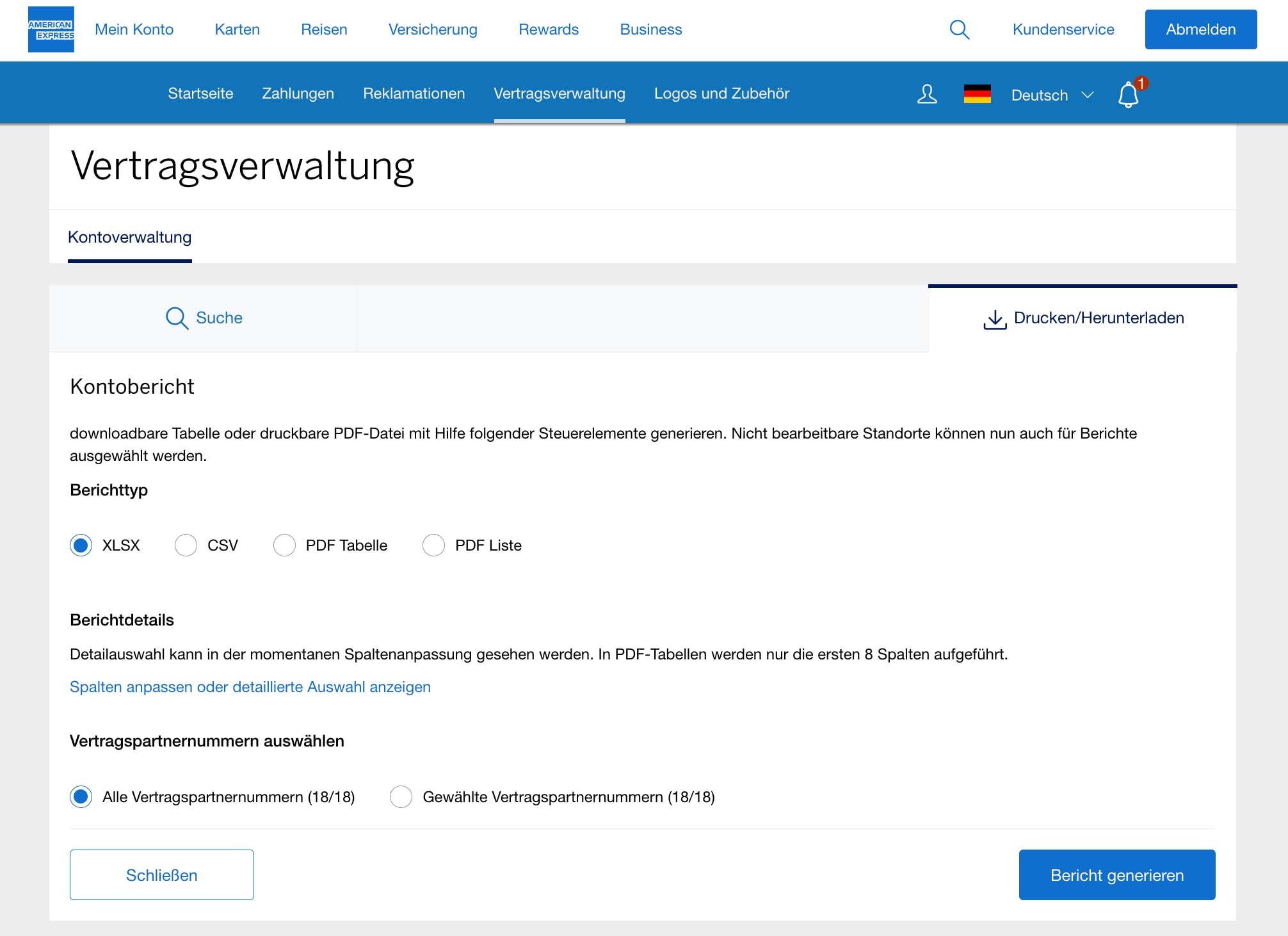The image size is (1288, 936).
Task: Click the American Express logo
Action: tap(51, 29)
